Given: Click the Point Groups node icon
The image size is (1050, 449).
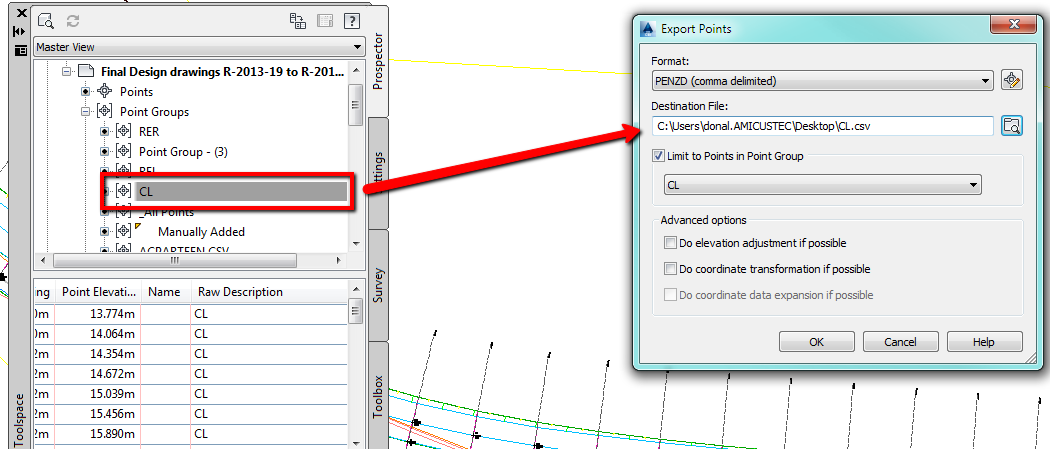Looking at the screenshot, I should pos(104,112).
